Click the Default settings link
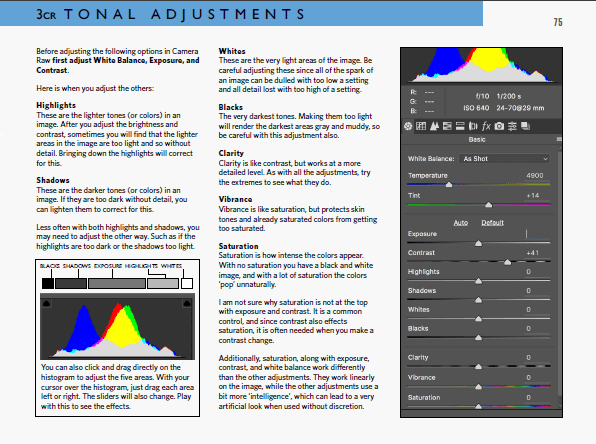This screenshot has height=444, width=596. coord(492,223)
